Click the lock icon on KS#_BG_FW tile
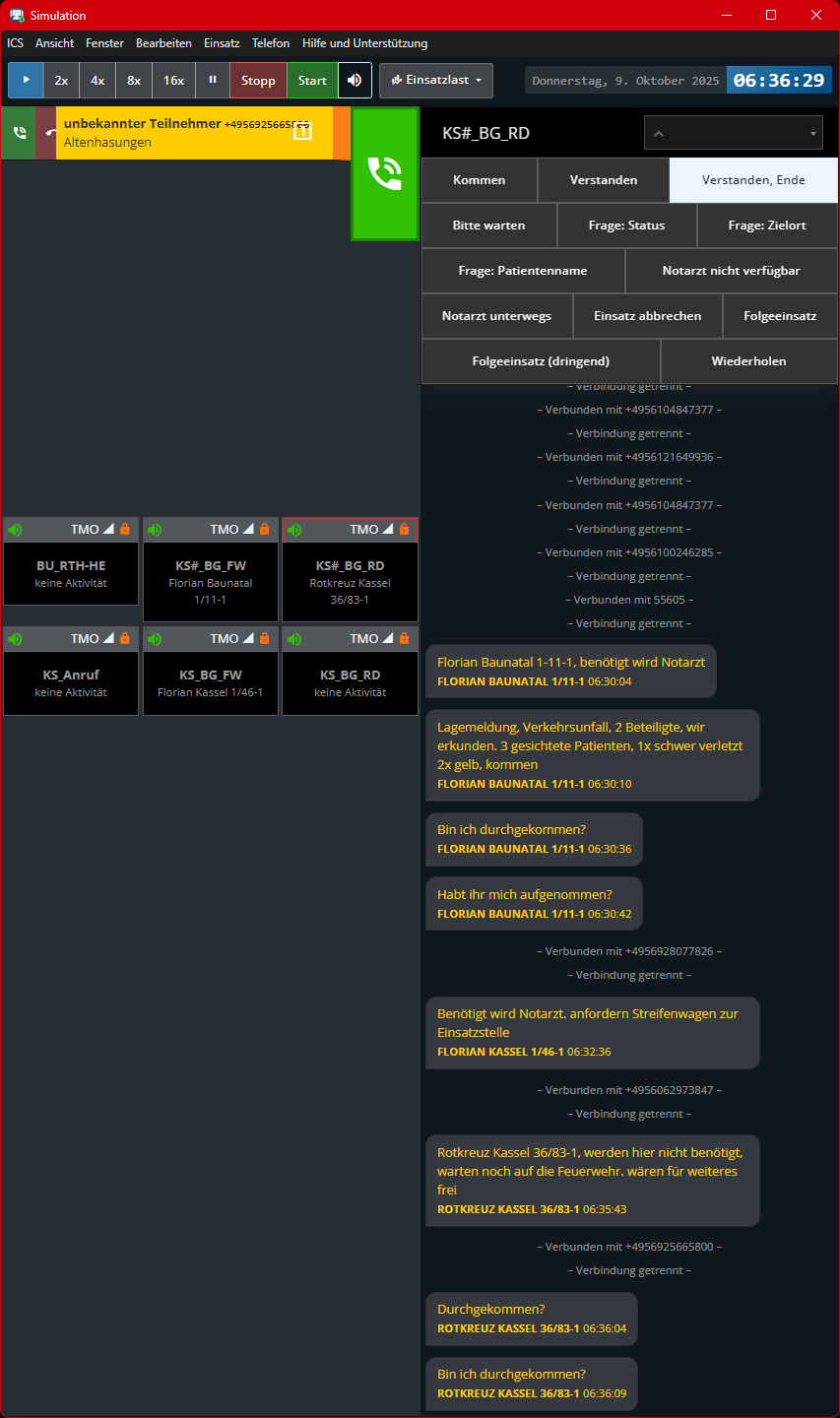 coord(264,530)
